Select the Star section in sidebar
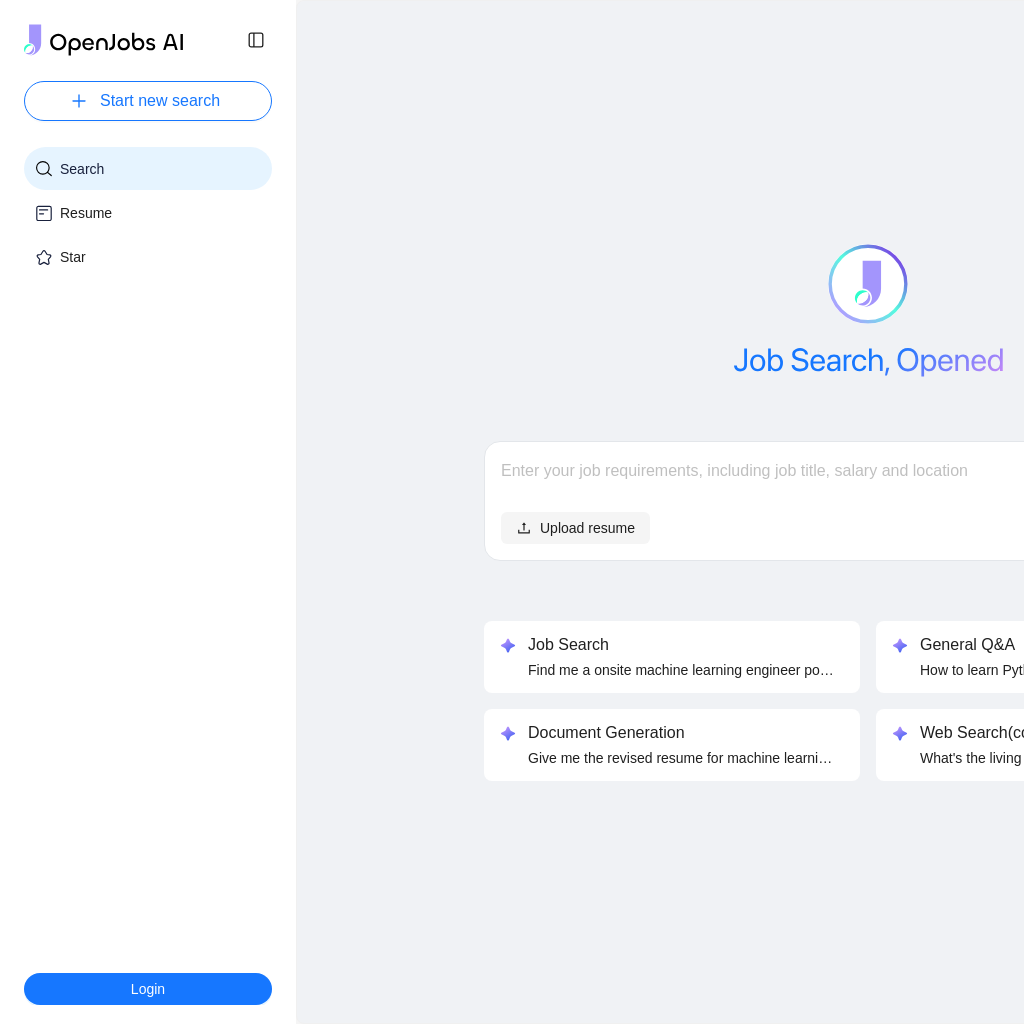Viewport: 1024px width, 1024px height. coord(148,257)
